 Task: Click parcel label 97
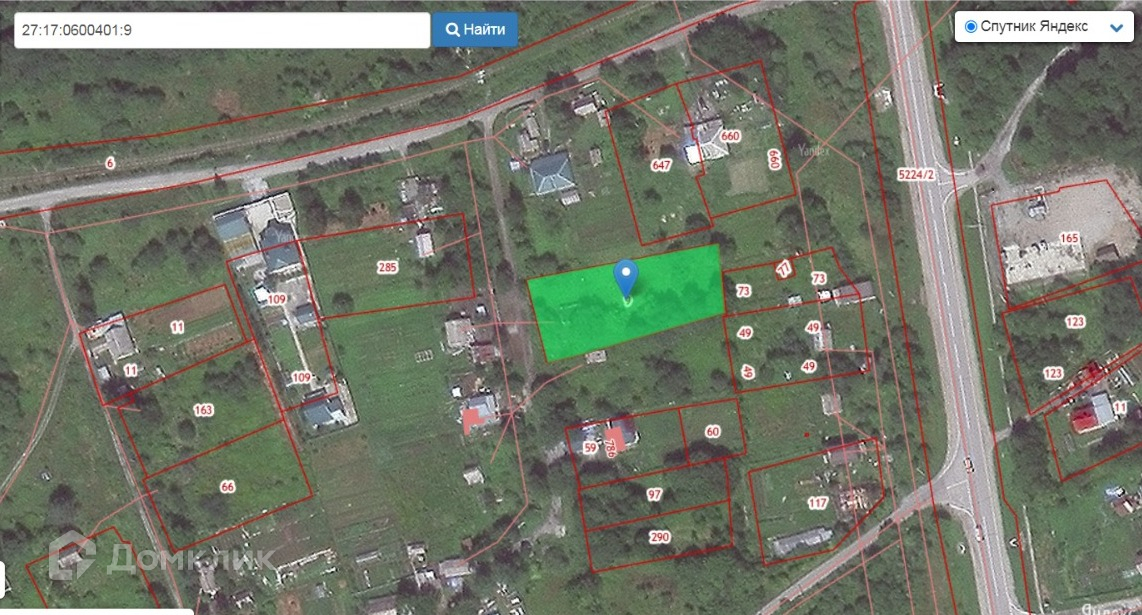pos(655,495)
